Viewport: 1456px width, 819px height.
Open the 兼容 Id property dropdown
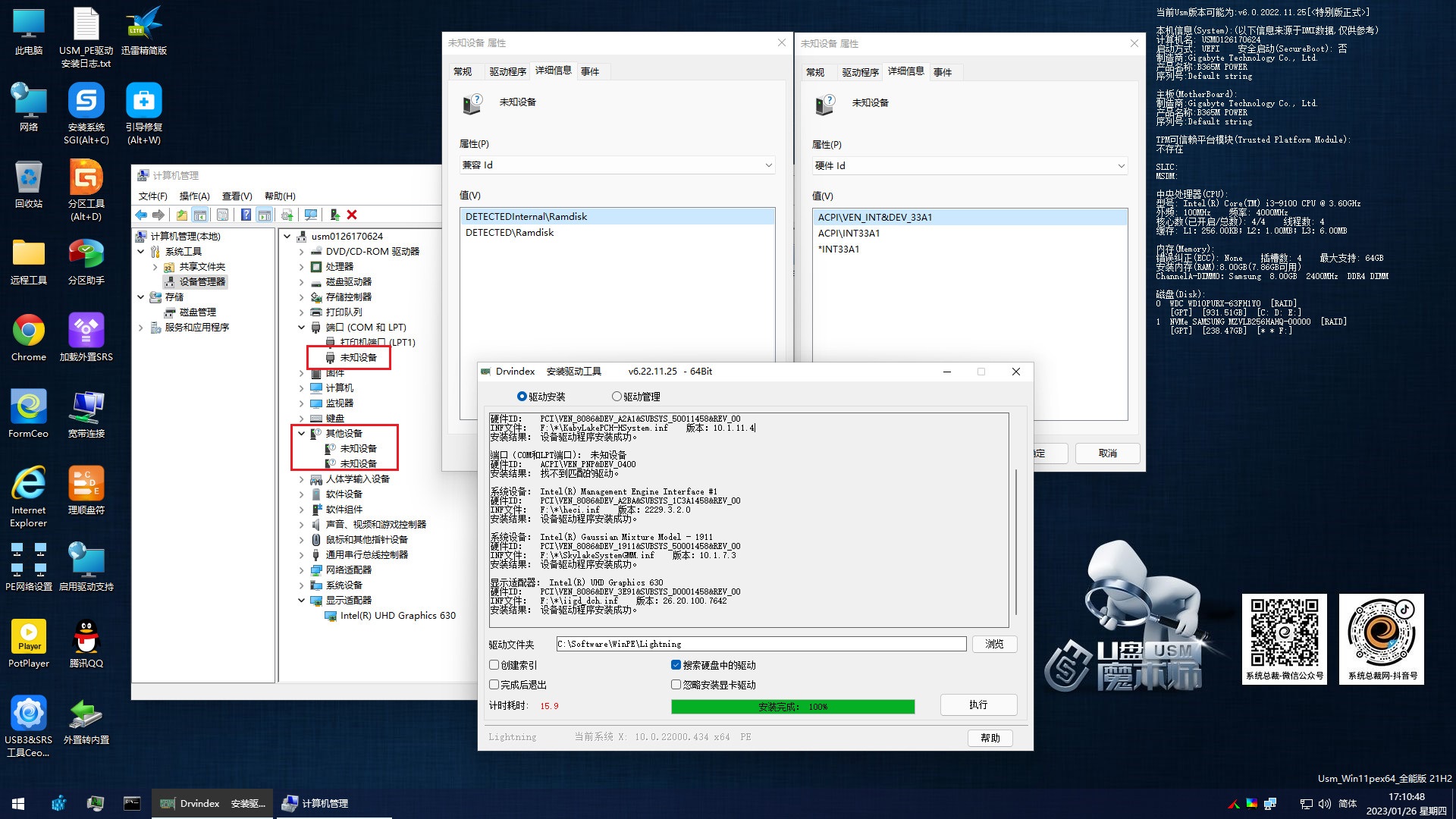(617, 165)
